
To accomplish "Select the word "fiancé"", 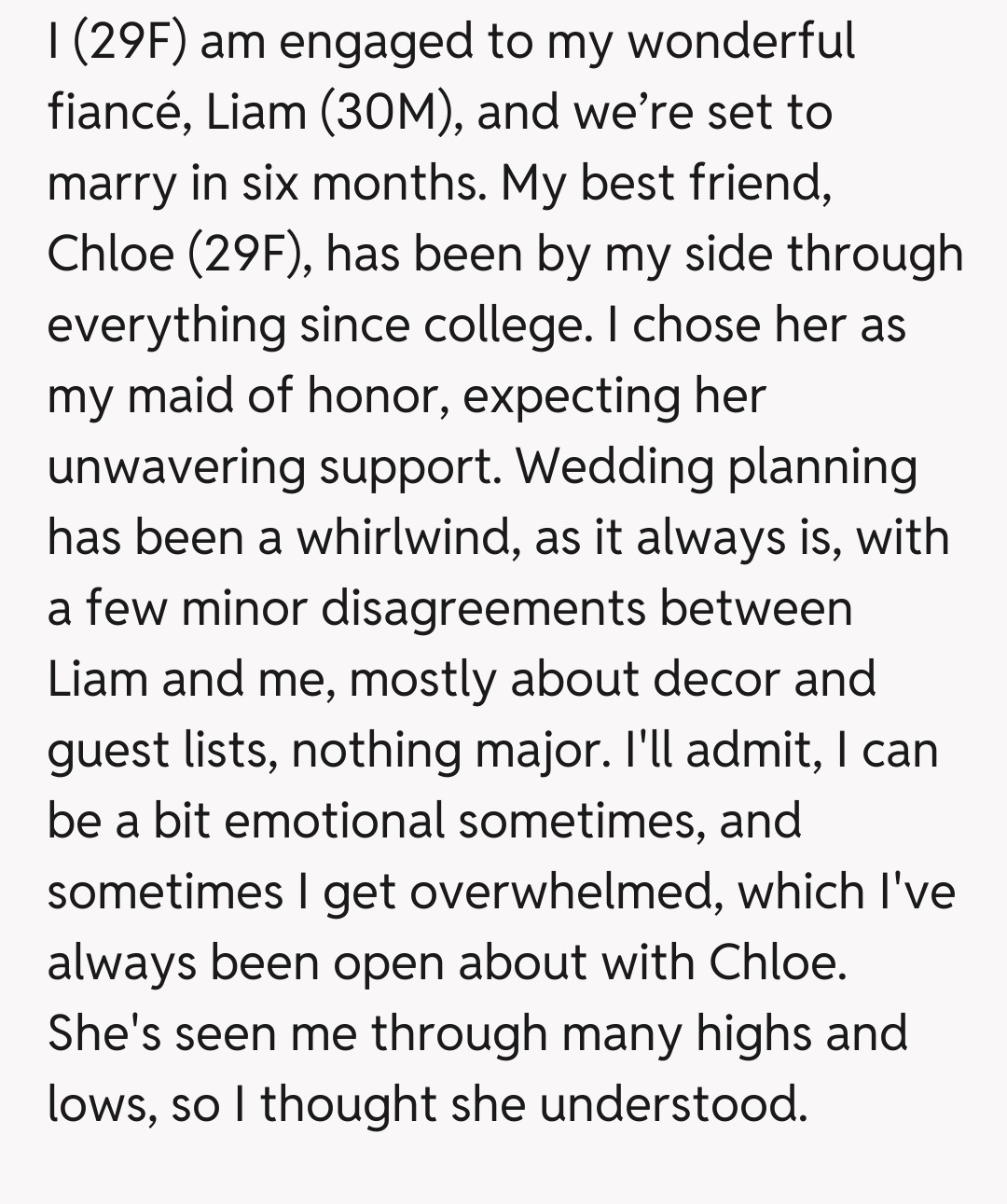I will click(117, 113).
